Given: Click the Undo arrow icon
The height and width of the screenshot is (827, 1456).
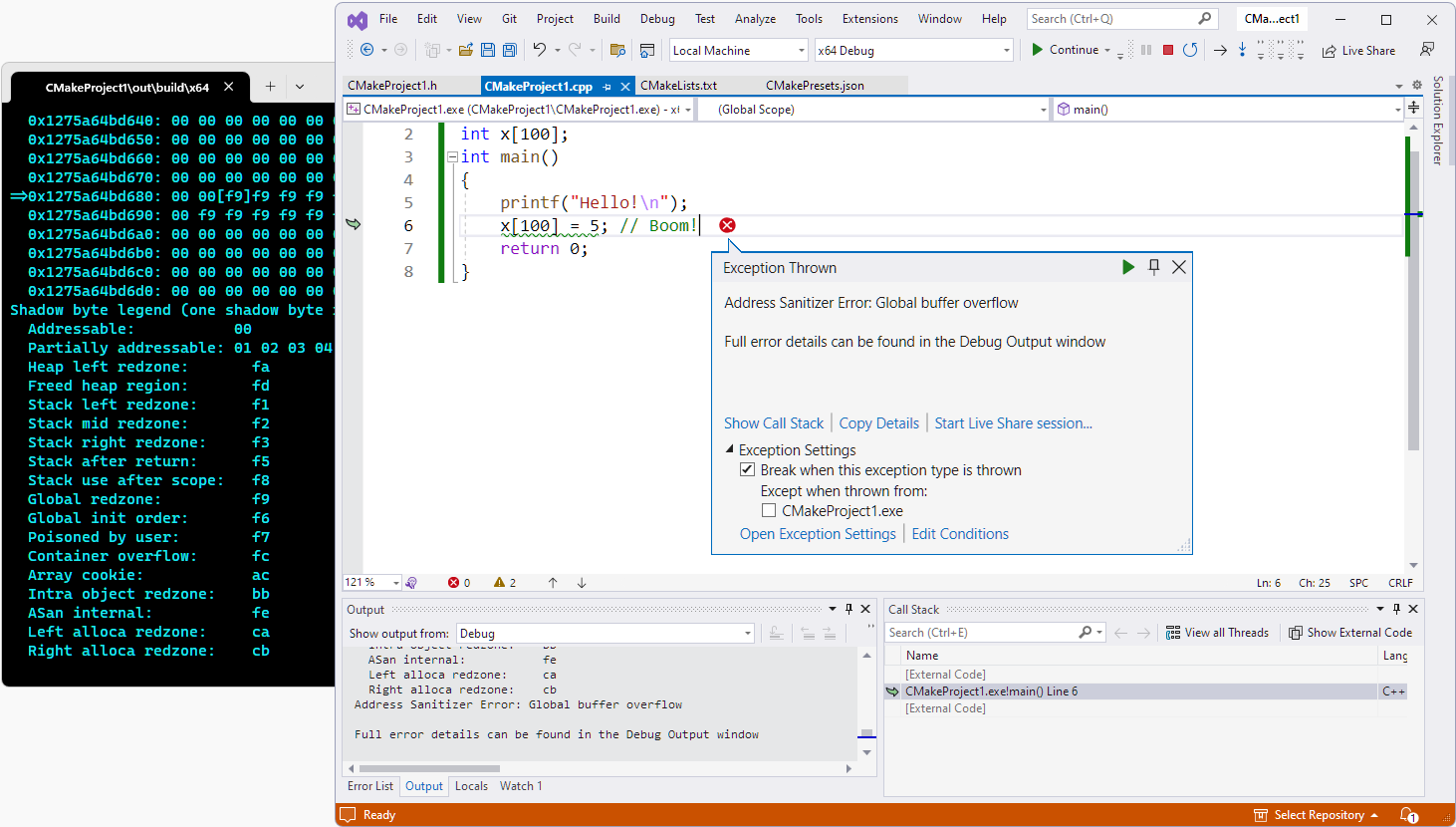Looking at the screenshot, I should tap(539, 50).
